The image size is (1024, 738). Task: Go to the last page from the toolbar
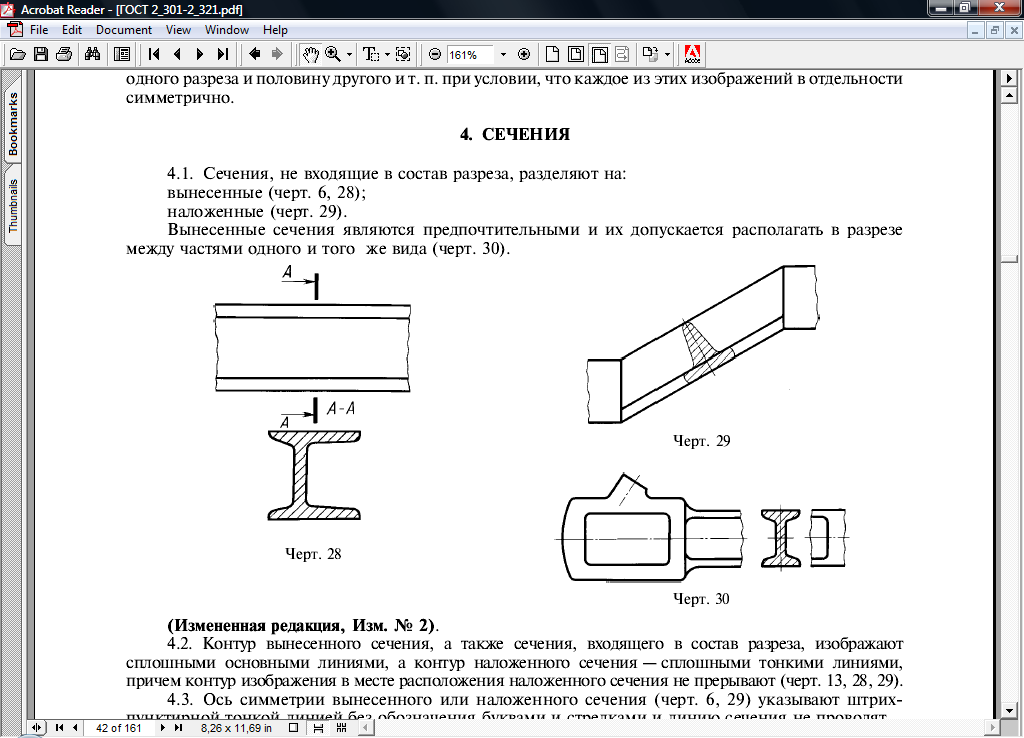(223, 54)
